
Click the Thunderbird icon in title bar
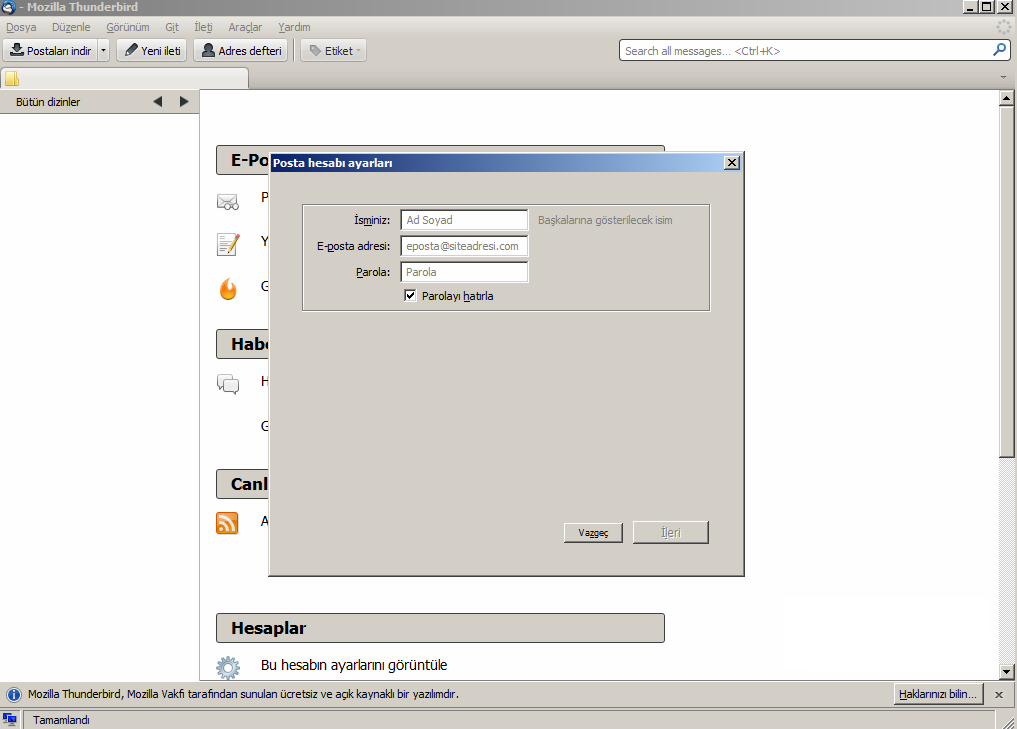click(9, 7)
